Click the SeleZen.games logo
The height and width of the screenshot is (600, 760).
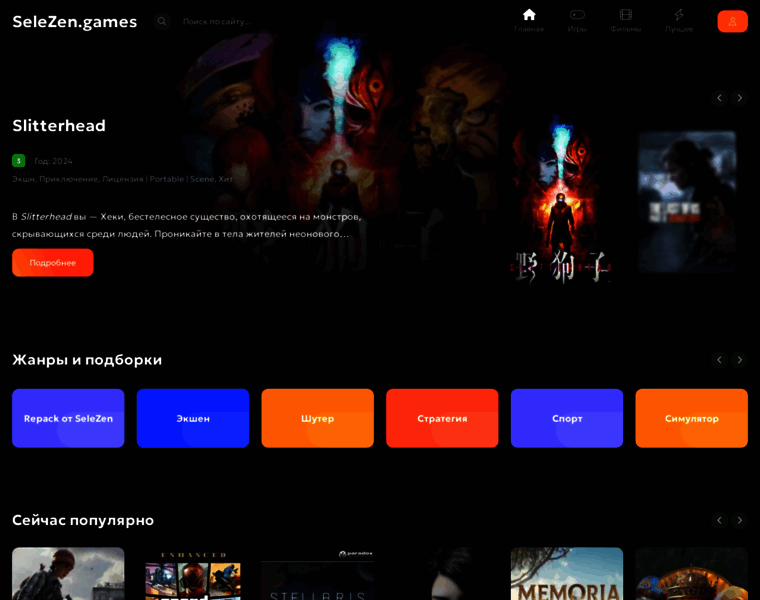[x=75, y=22]
